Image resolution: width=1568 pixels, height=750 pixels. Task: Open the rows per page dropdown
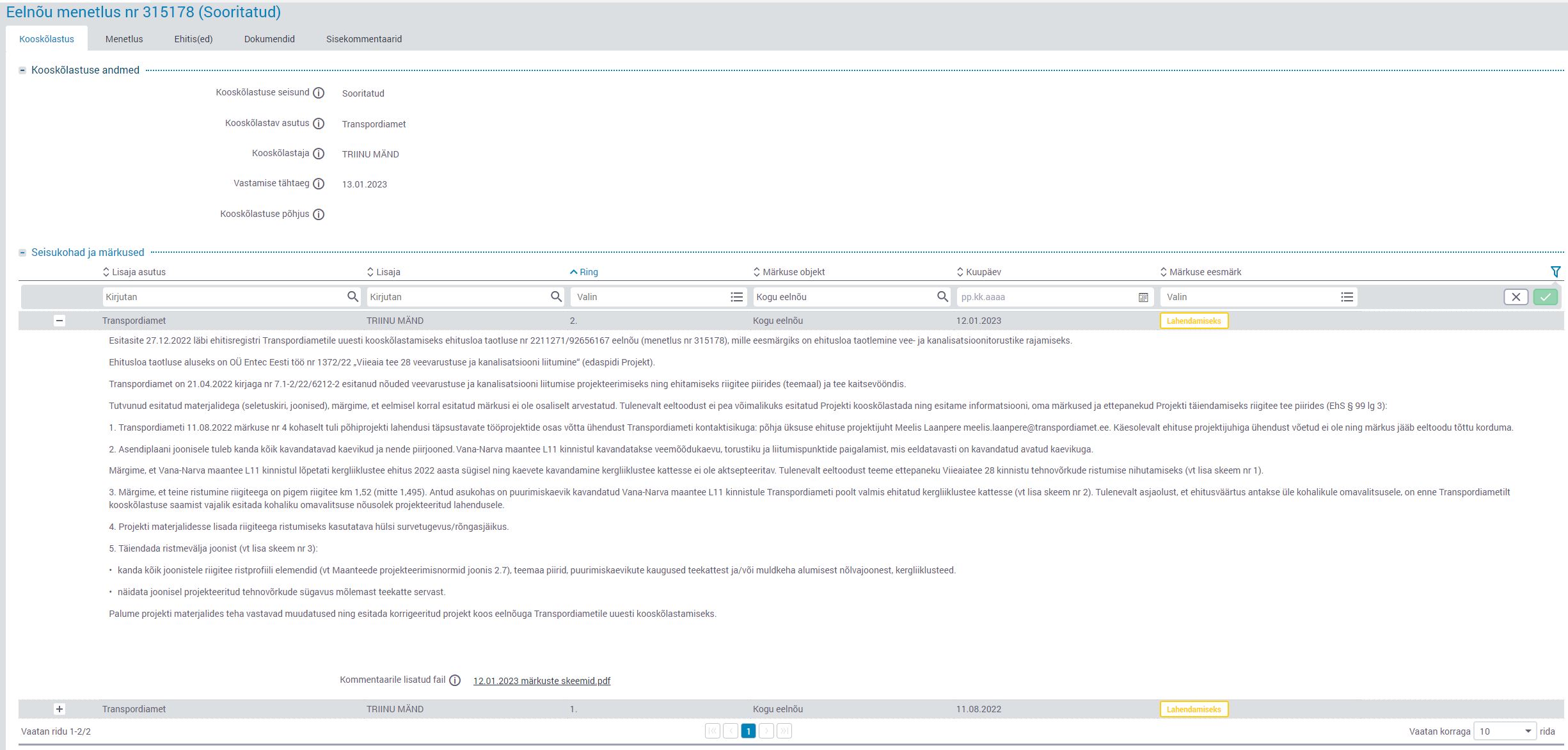click(1504, 731)
